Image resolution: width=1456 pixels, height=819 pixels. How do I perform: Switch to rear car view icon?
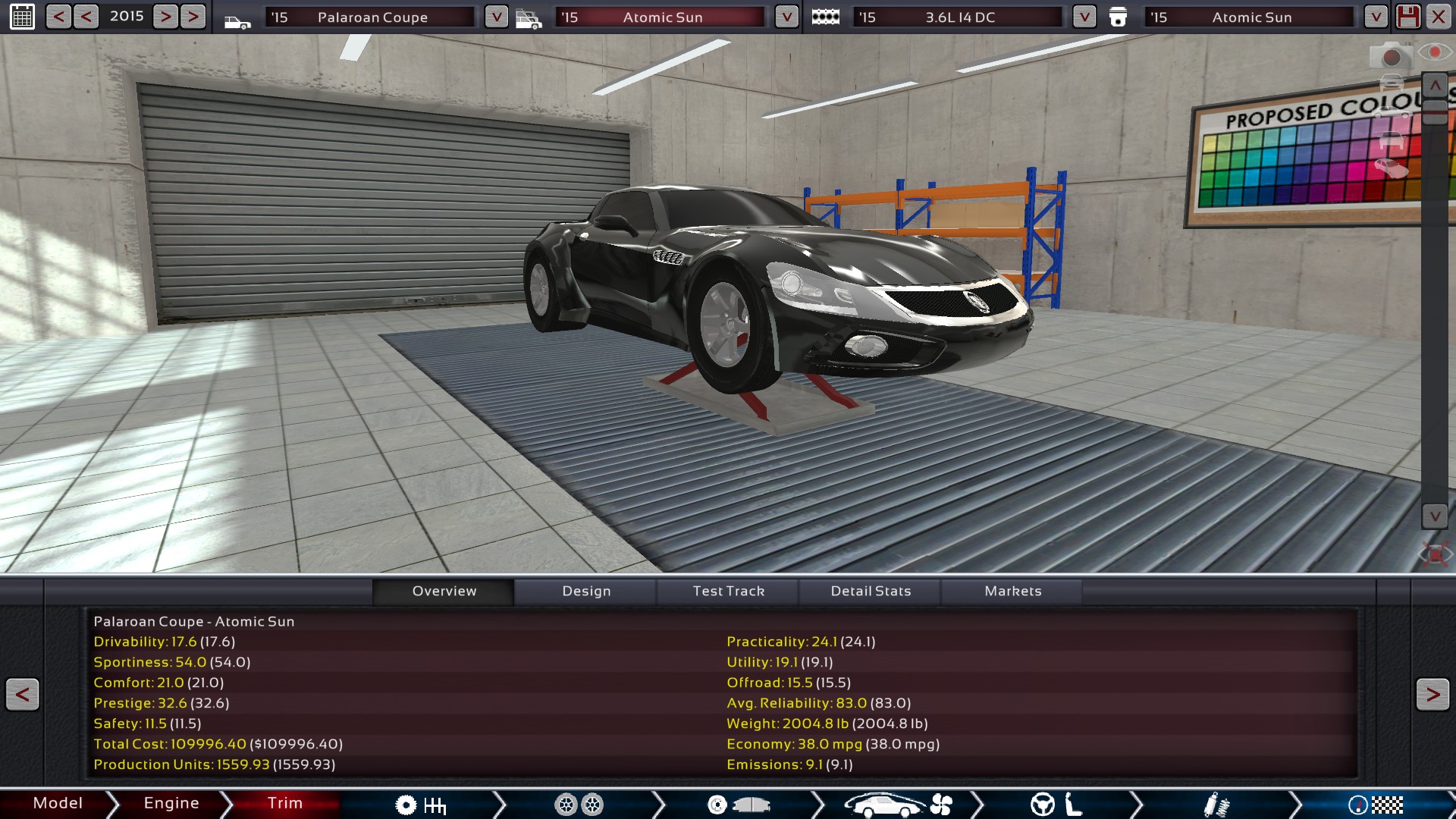(1391, 140)
